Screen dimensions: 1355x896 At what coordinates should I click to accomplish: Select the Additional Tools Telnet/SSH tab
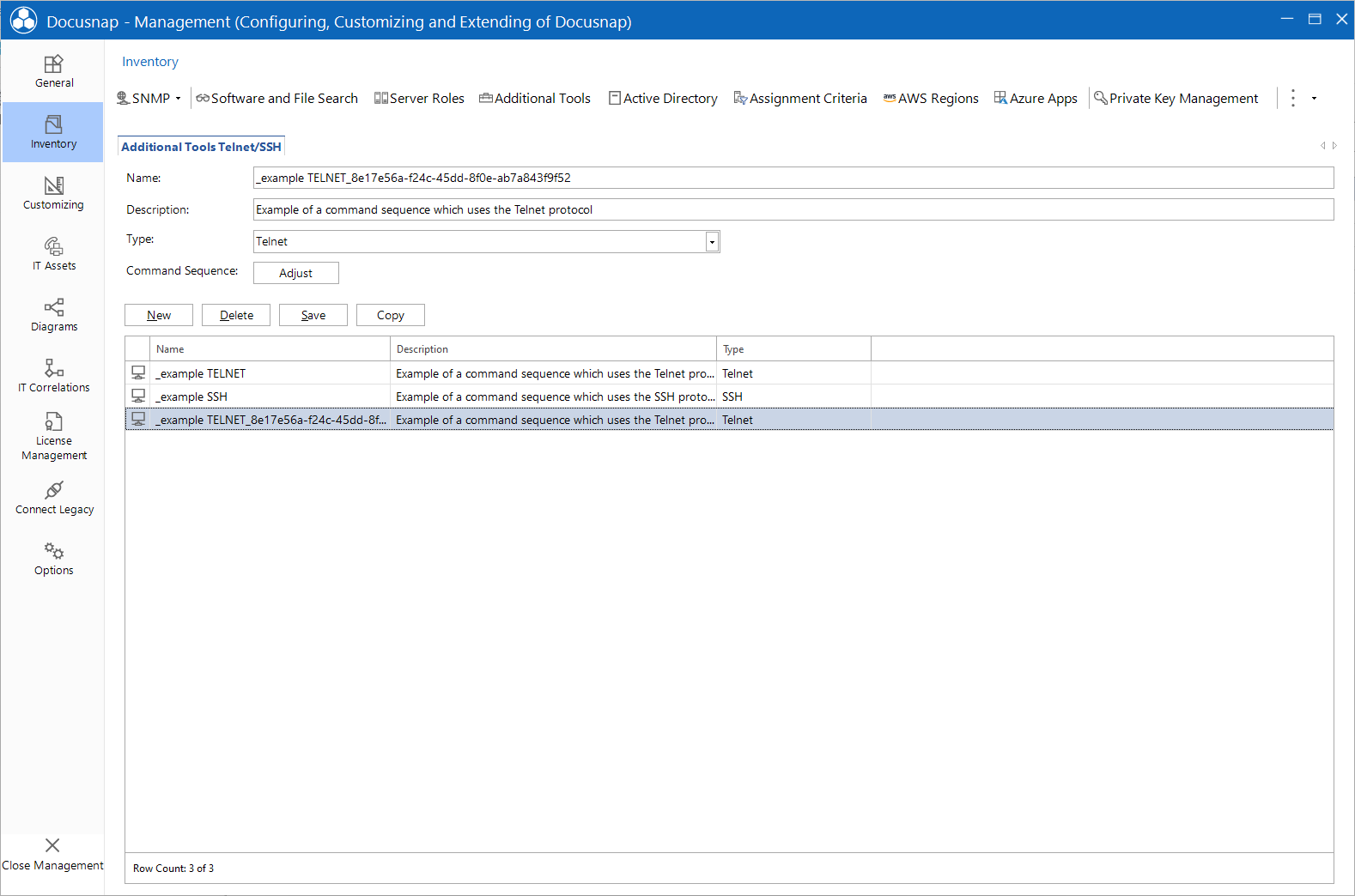[x=201, y=147]
